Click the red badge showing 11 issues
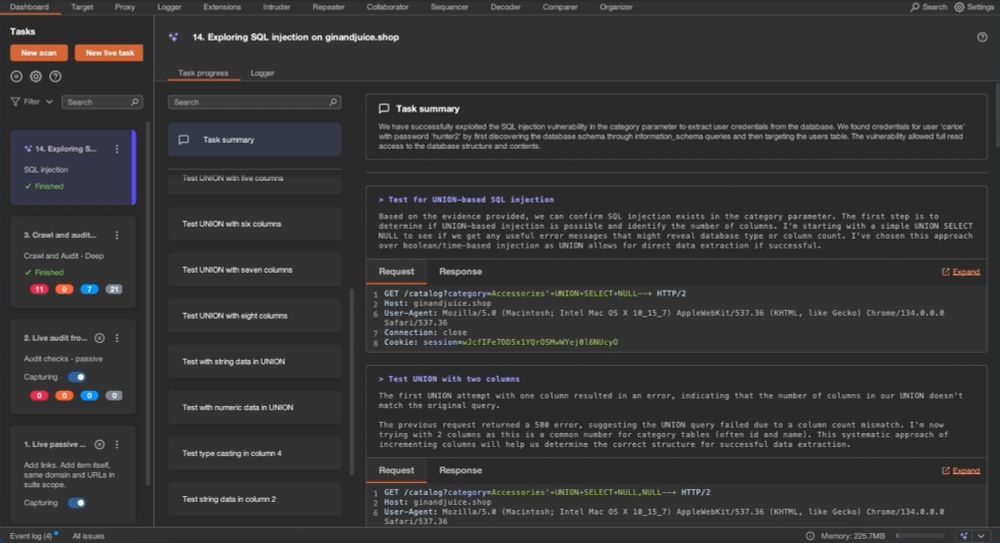 (39, 289)
